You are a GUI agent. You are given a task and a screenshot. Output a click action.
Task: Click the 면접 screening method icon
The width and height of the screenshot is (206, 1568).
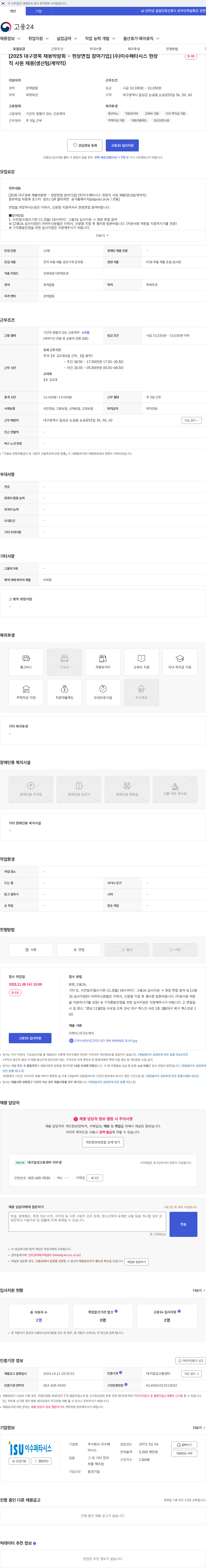pos(79,950)
